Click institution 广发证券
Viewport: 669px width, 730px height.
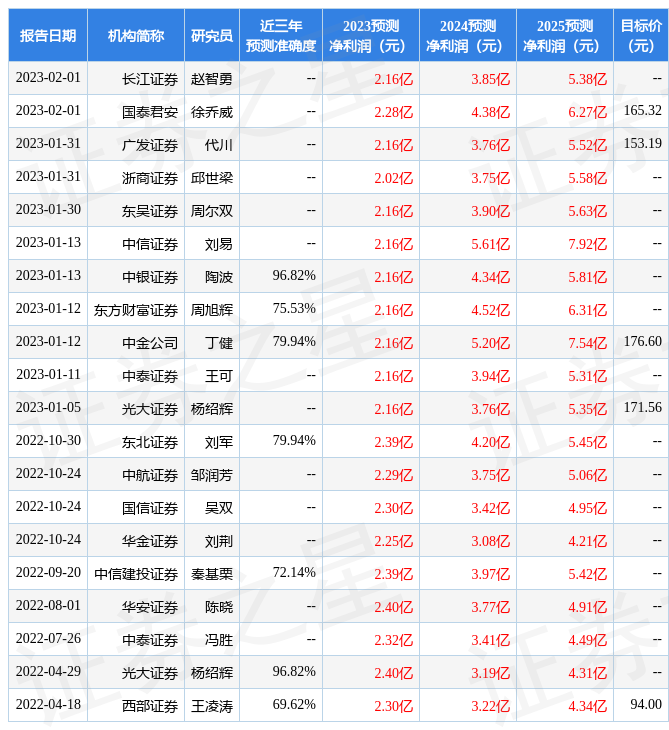point(150,145)
